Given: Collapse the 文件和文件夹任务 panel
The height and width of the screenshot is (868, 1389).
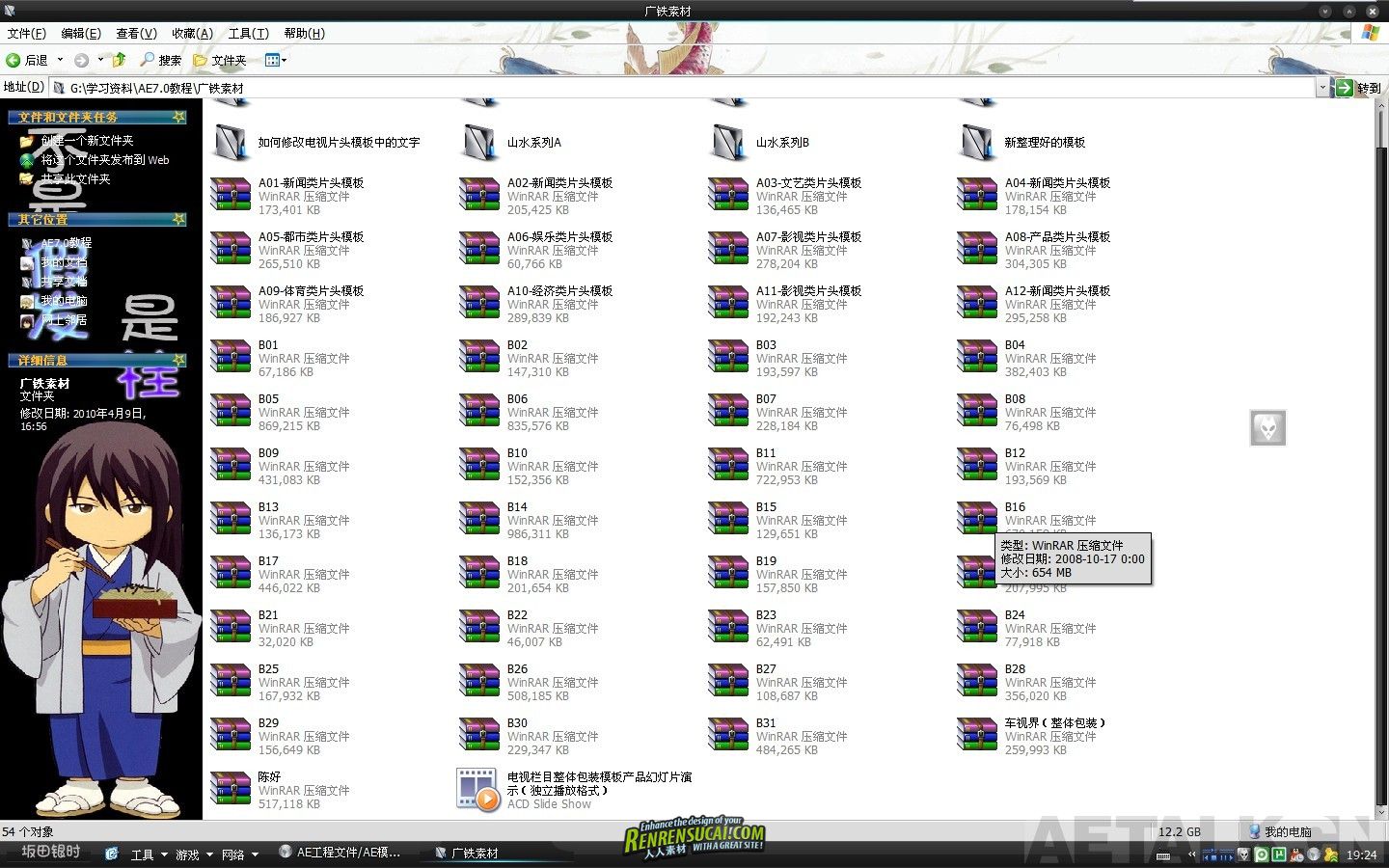Looking at the screenshot, I should pyautogui.click(x=178, y=117).
